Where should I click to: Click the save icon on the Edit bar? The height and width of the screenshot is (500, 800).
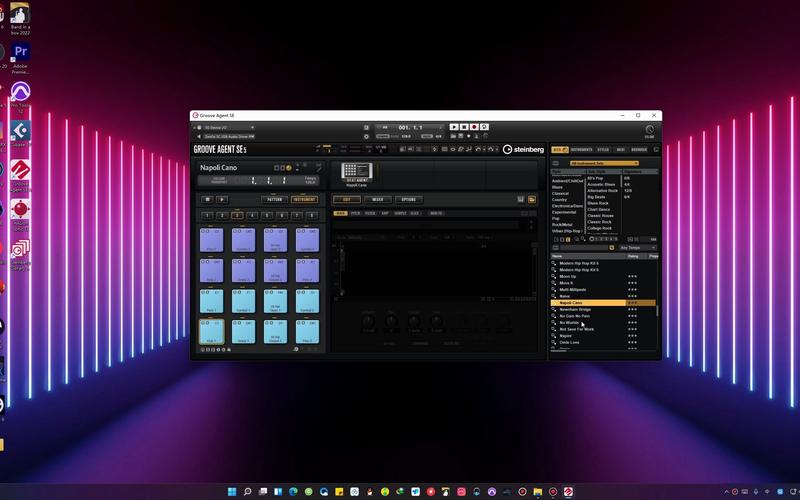[x=520, y=199]
